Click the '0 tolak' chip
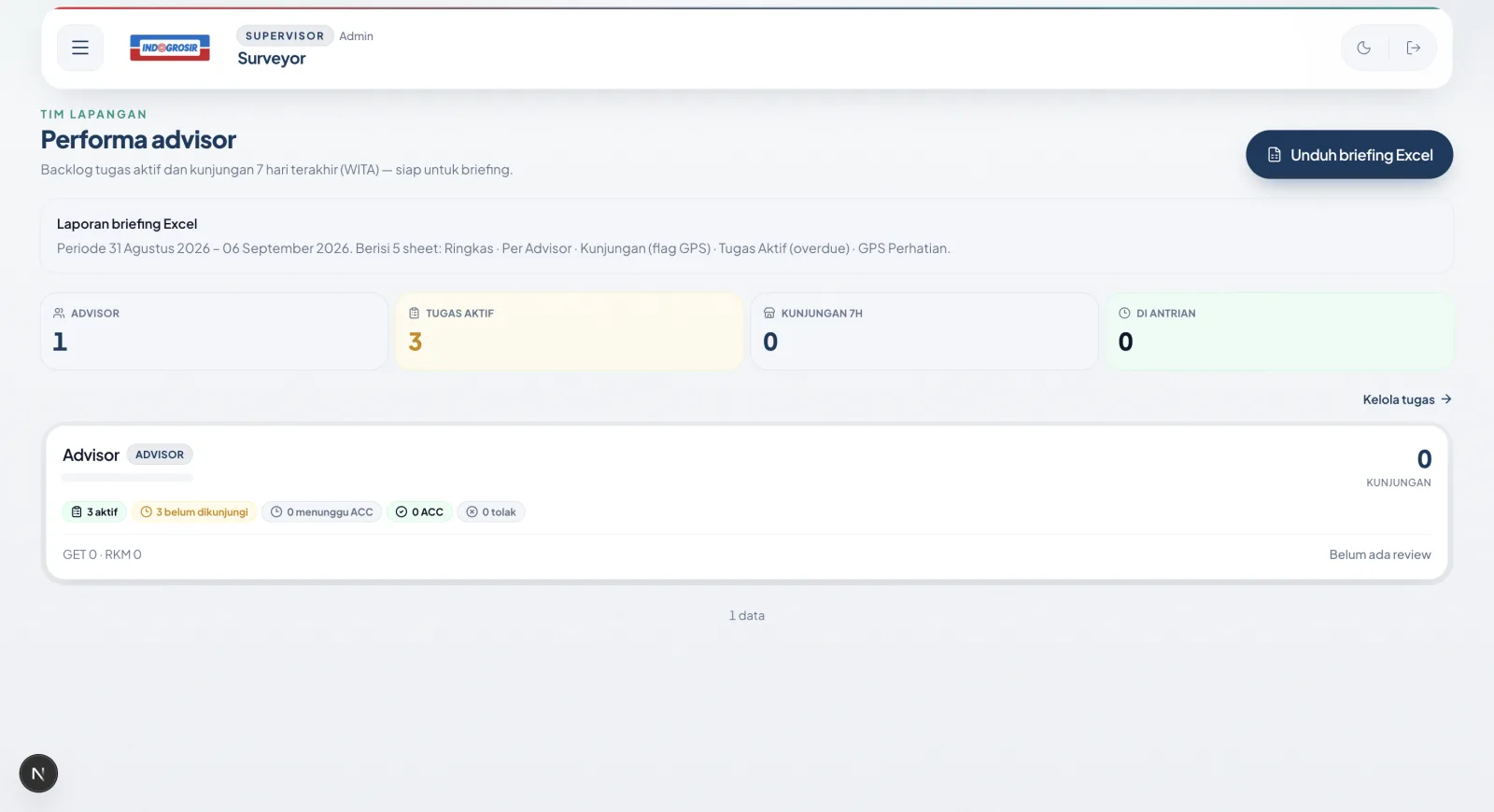This screenshot has width=1494, height=812. pos(491,512)
